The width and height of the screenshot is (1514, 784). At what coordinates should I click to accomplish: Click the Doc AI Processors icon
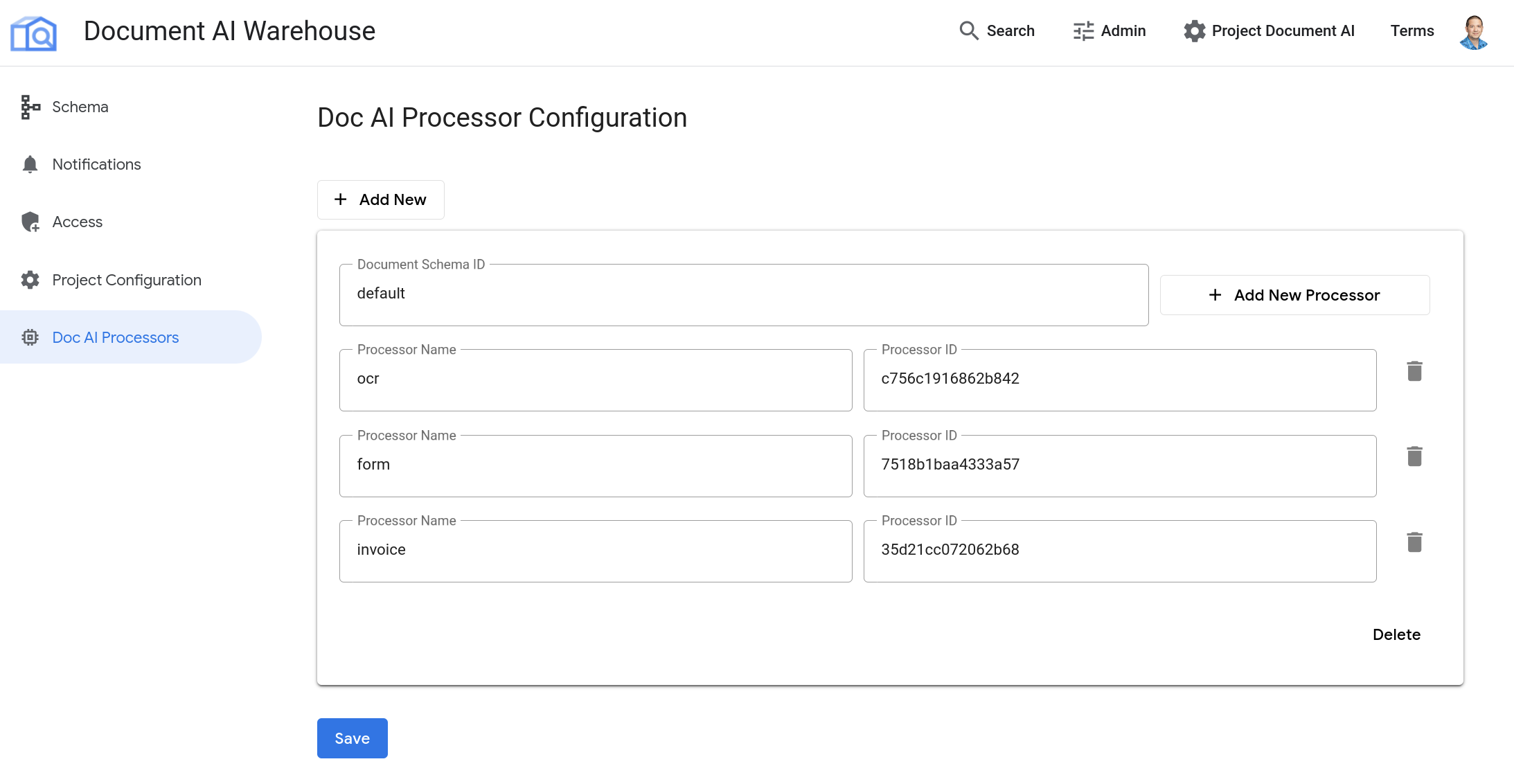click(31, 337)
